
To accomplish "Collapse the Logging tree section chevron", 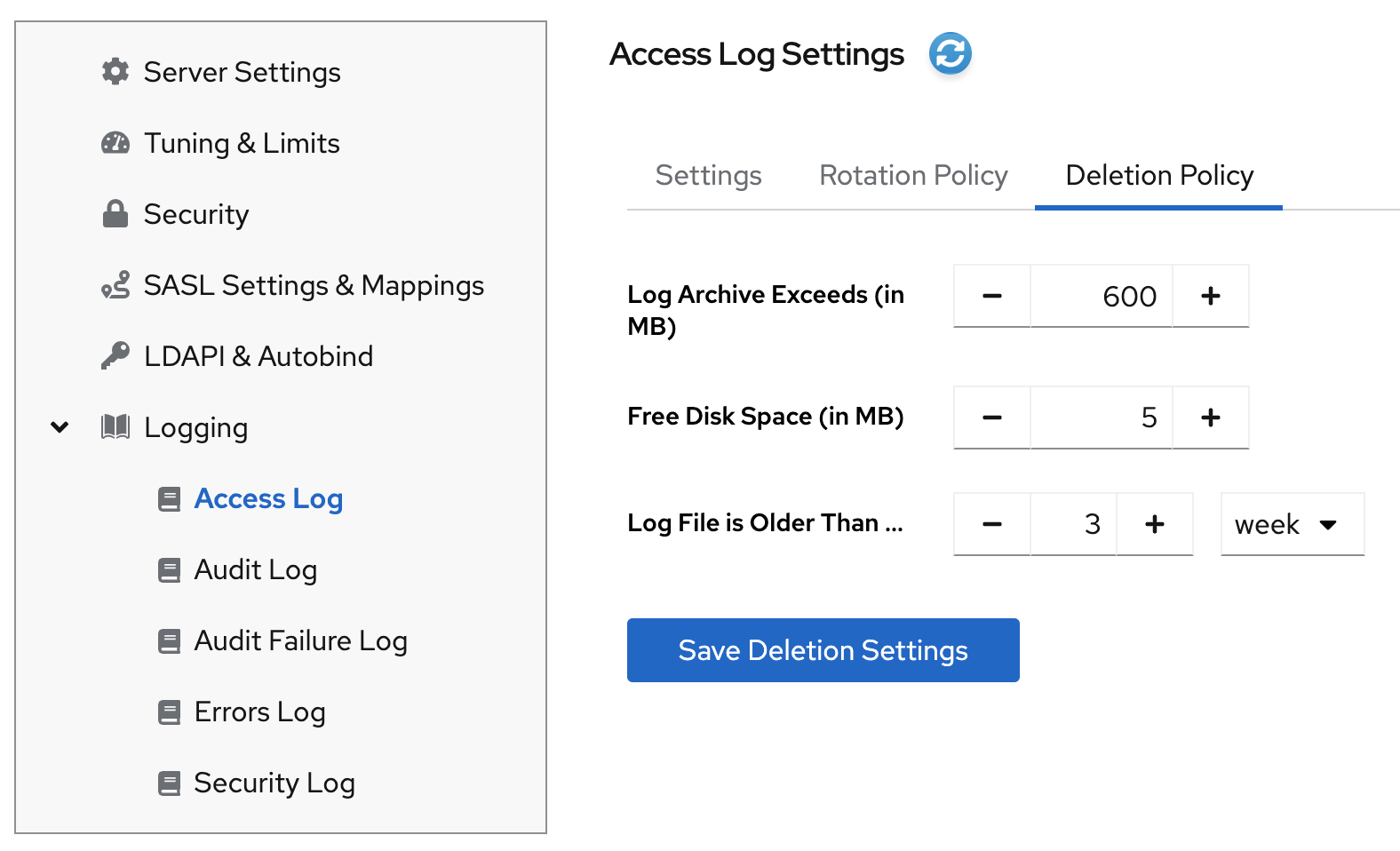I will [x=60, y=427].
